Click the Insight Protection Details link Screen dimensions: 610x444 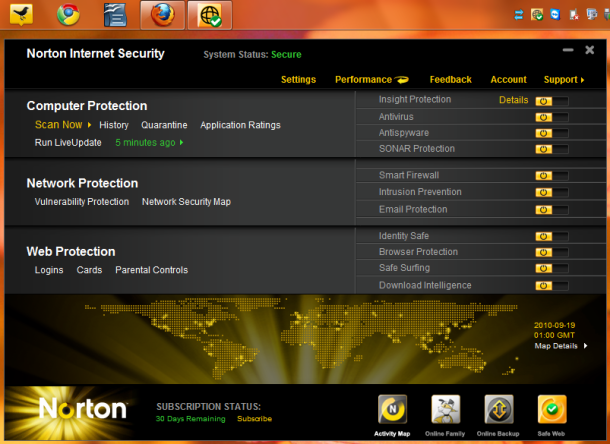click(x=514, y=100)
